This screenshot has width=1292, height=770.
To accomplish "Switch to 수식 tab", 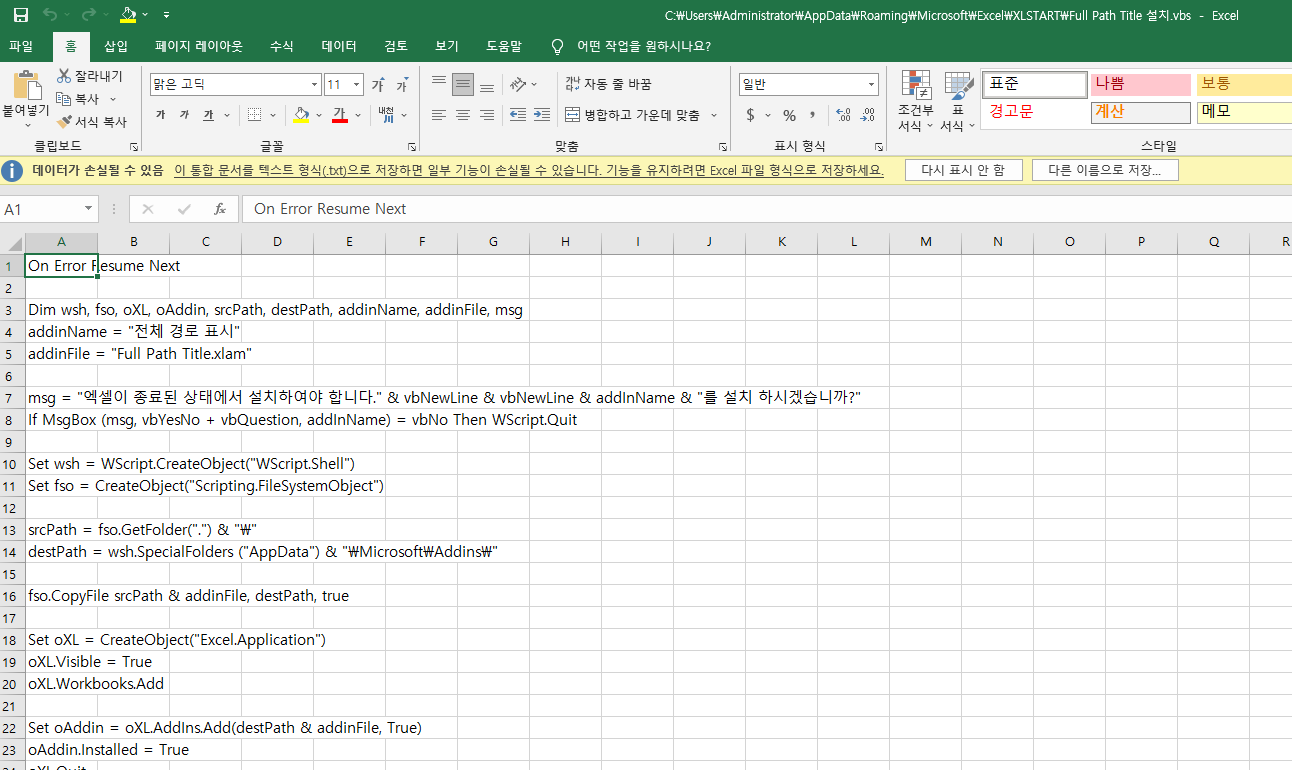I will (x=282, y=46).
